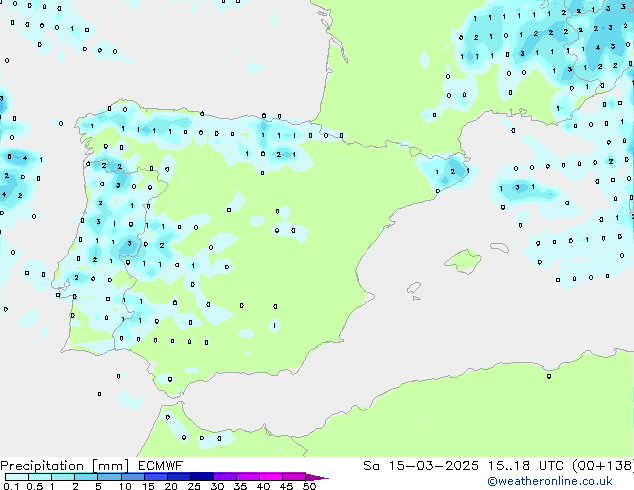The image size is (634, 490).
Task: Select the date 'Sa 15-03-2025'
Action: point(421,466)
